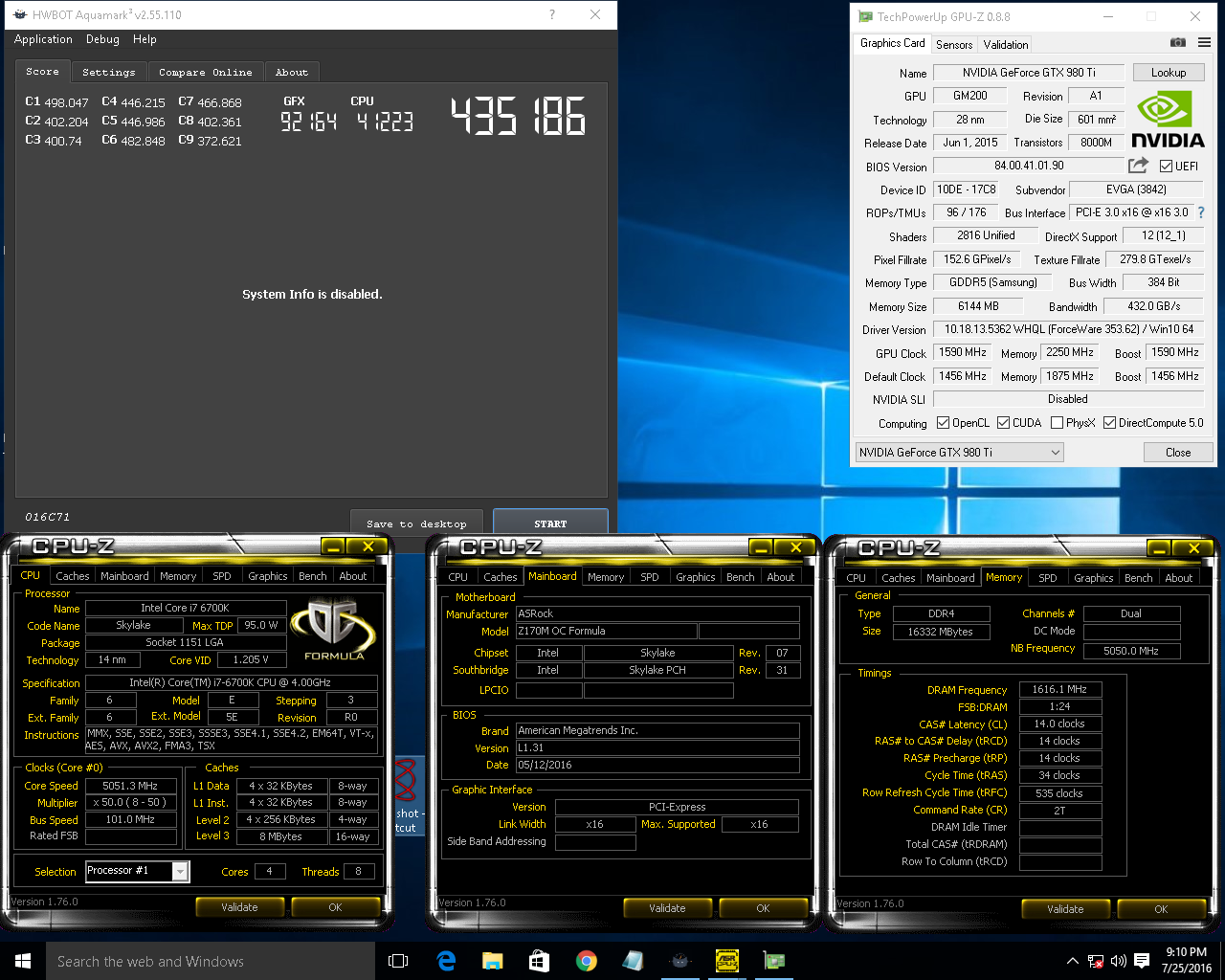1225x980 pixels.
Task: Open File Explorer from the taskbar
Action: 493,961
